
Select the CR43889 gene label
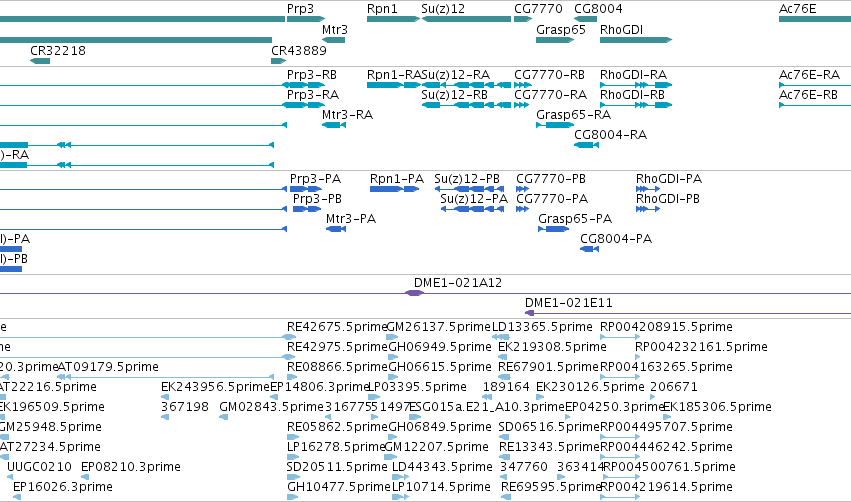[299, 50]
